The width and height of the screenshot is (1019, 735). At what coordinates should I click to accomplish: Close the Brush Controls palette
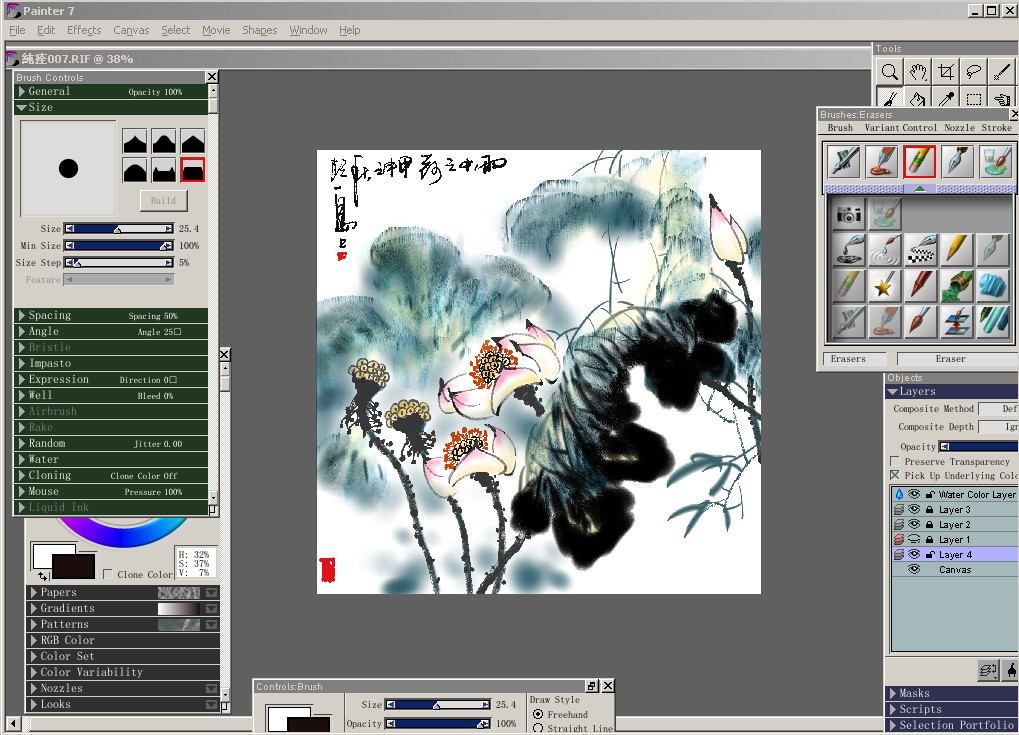point(212,77)
